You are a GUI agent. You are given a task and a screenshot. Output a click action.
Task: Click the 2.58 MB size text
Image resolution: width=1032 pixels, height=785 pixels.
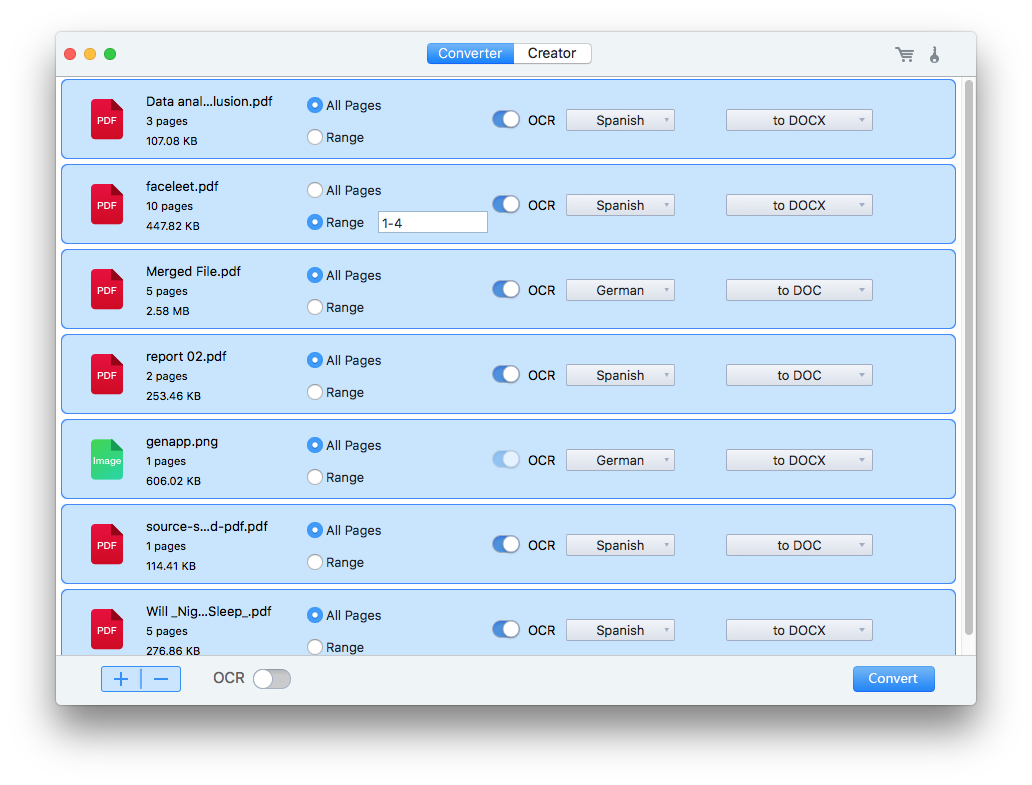(x=167, y=311)
